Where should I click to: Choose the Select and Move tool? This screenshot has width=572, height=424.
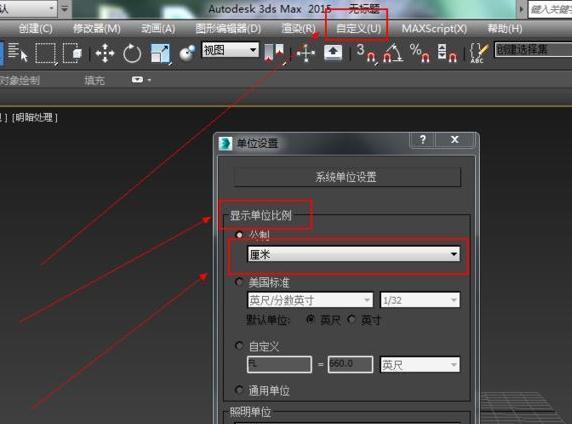click(105, 53)
